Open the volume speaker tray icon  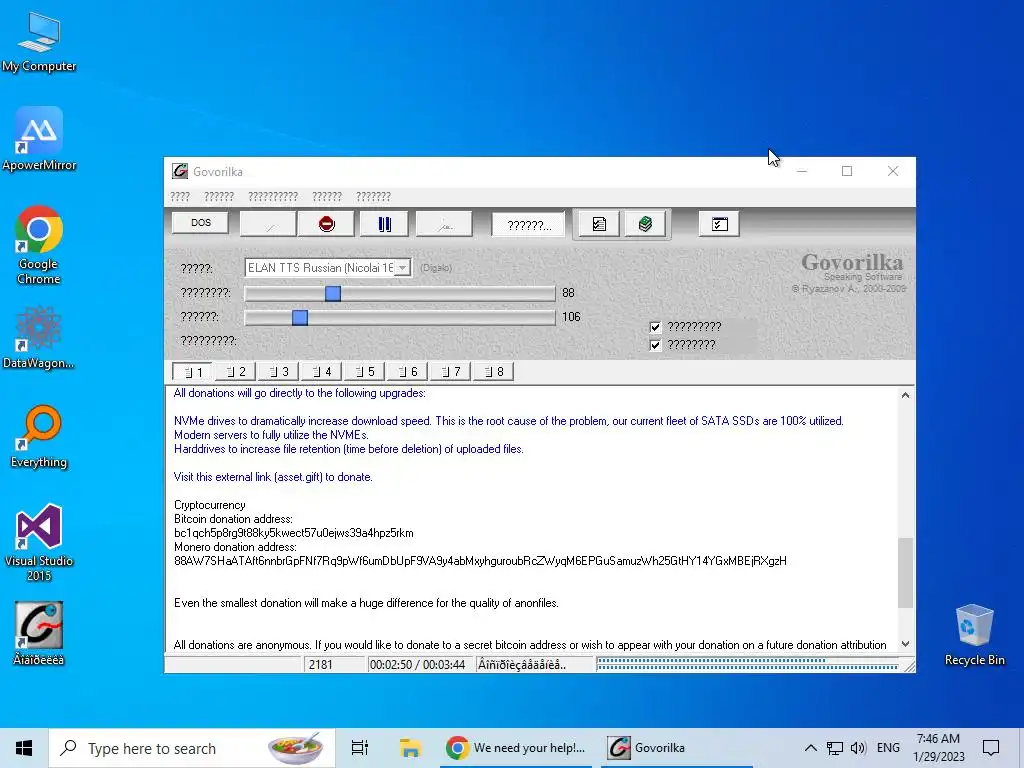(x=858, y=748)
